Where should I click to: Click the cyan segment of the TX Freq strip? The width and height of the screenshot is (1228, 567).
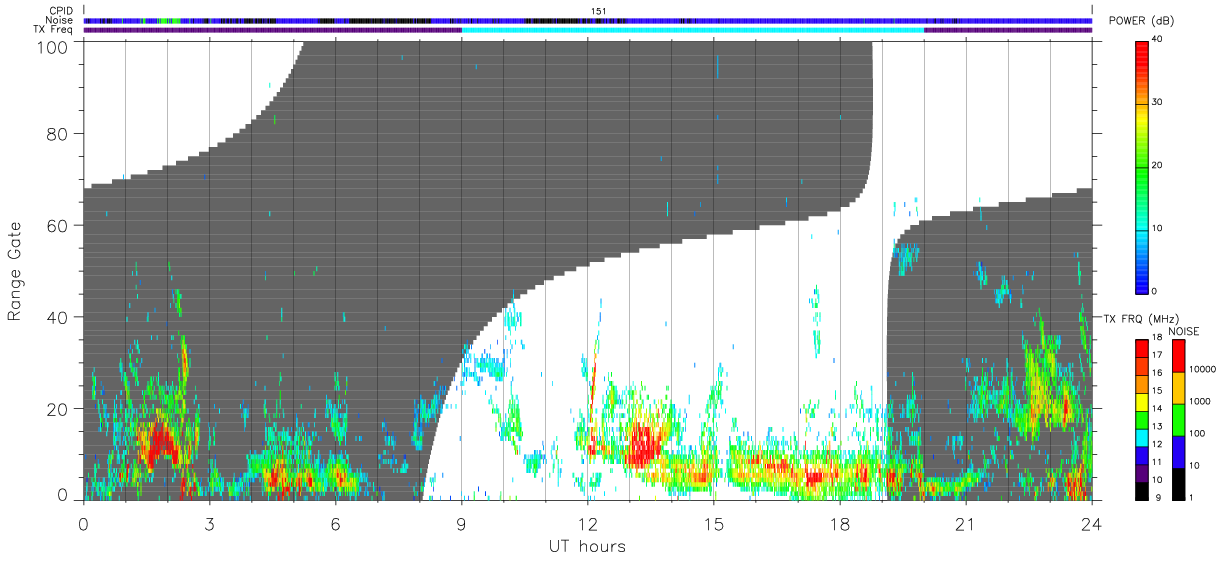tap(692, 29)
